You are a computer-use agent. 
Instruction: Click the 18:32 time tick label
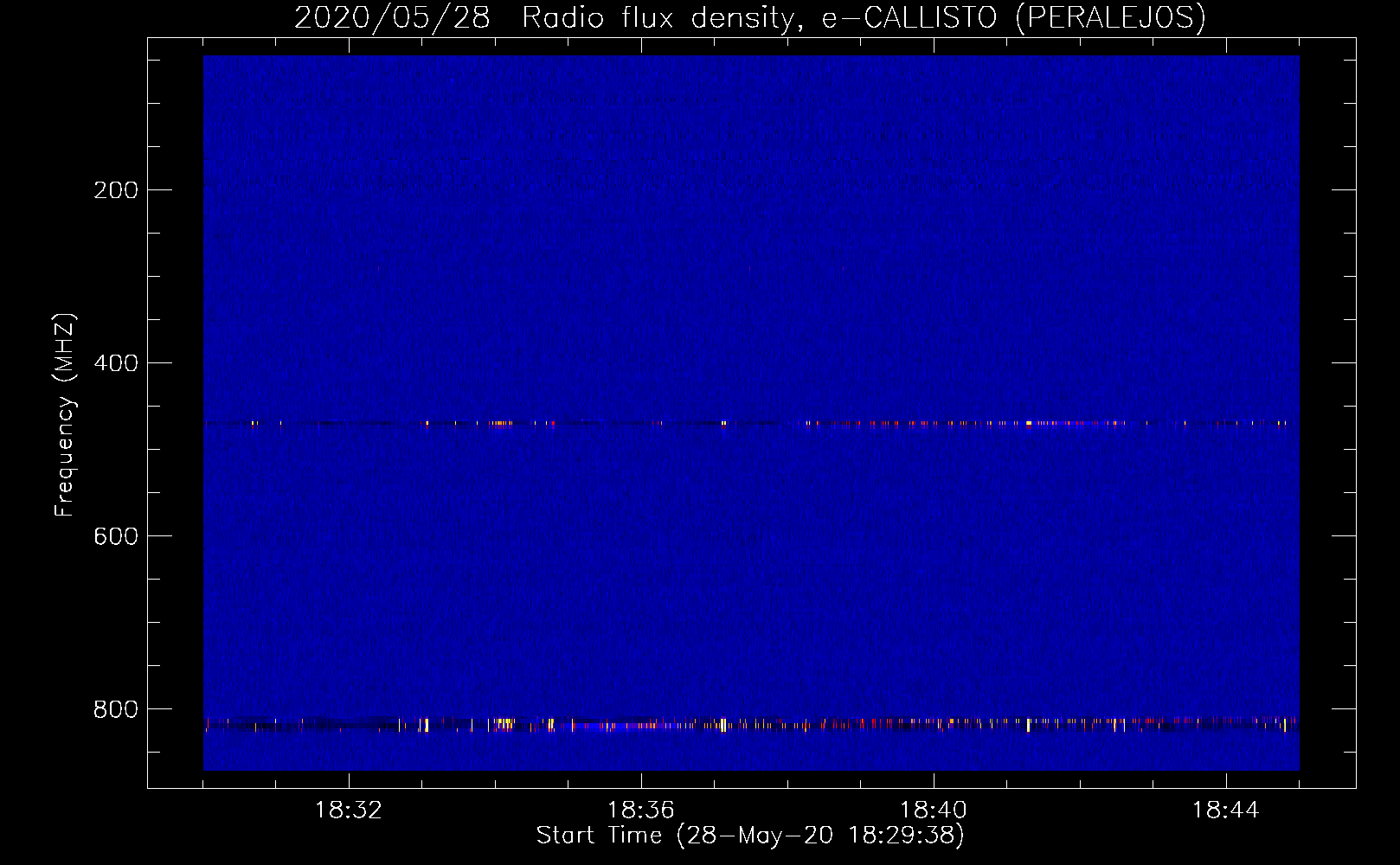tap(349, 811)
